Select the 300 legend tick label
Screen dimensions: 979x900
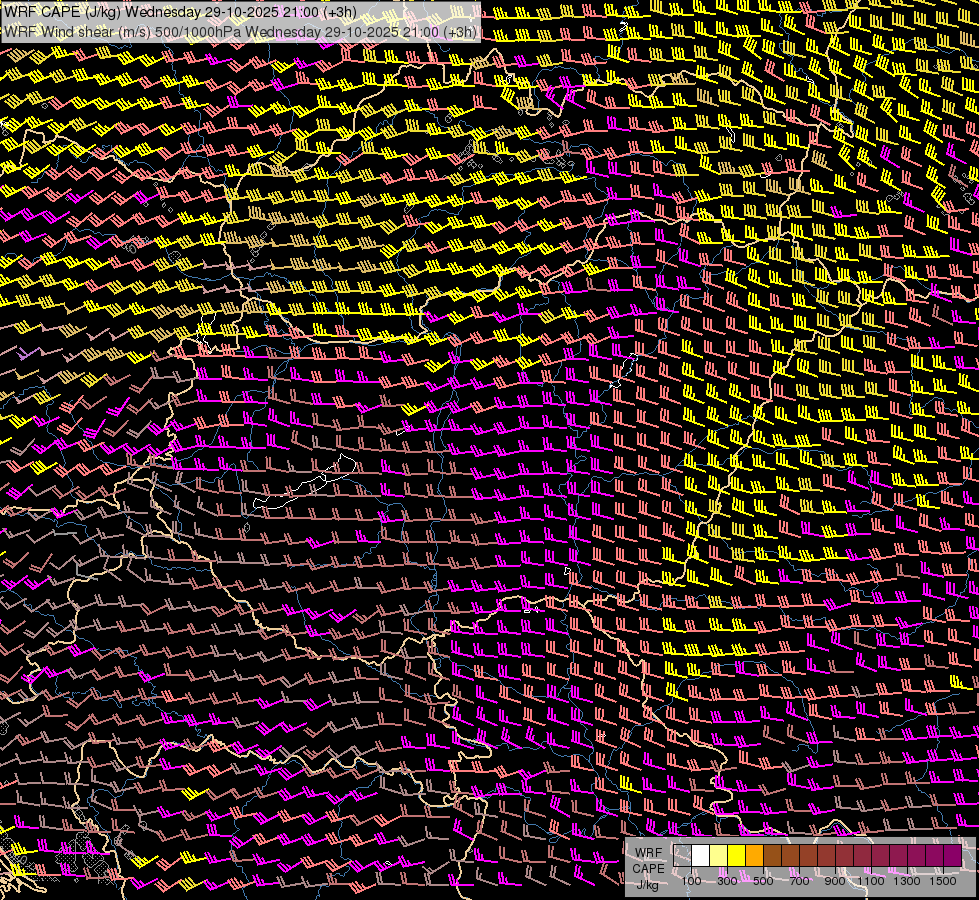[727, 881]
